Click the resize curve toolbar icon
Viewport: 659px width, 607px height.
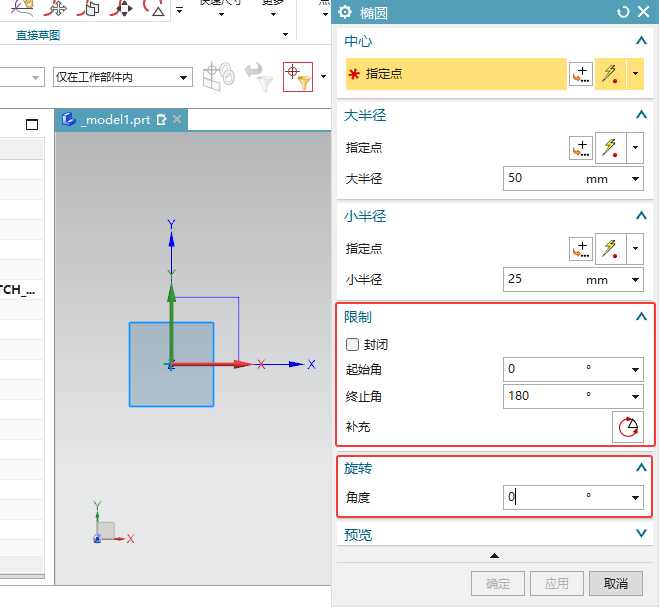(x=121, y=8)
